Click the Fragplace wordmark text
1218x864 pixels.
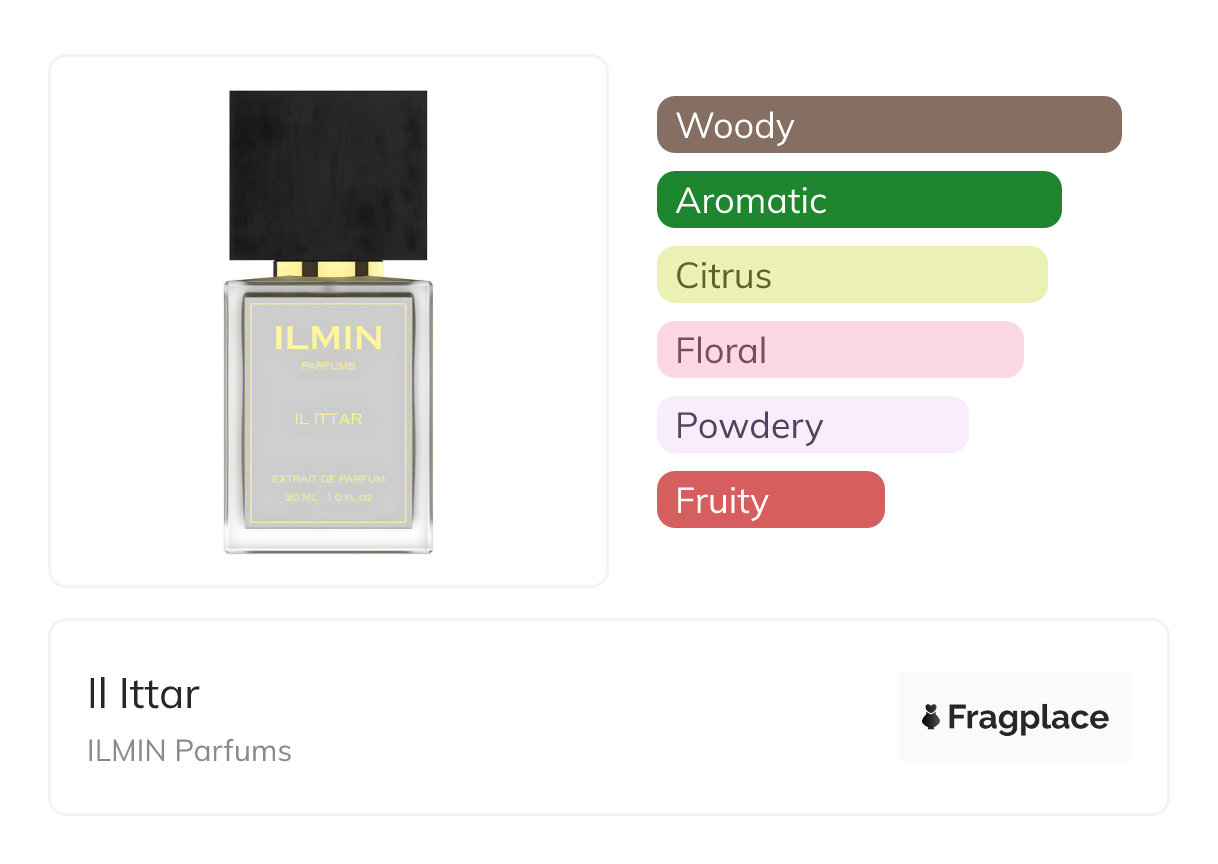(1028, 717)
